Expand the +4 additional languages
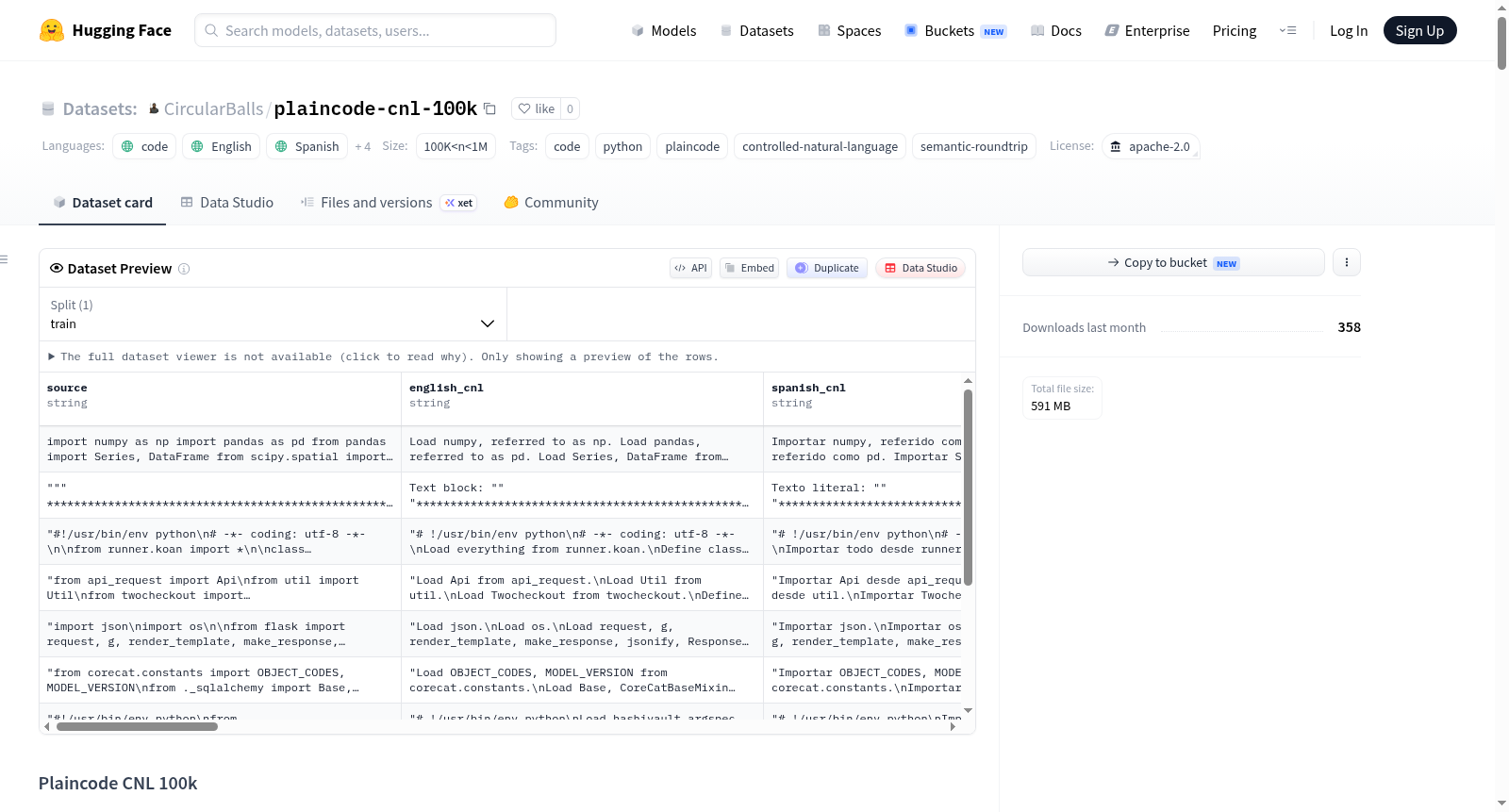This screenshot has height=812, width=1509. (363, 147)
